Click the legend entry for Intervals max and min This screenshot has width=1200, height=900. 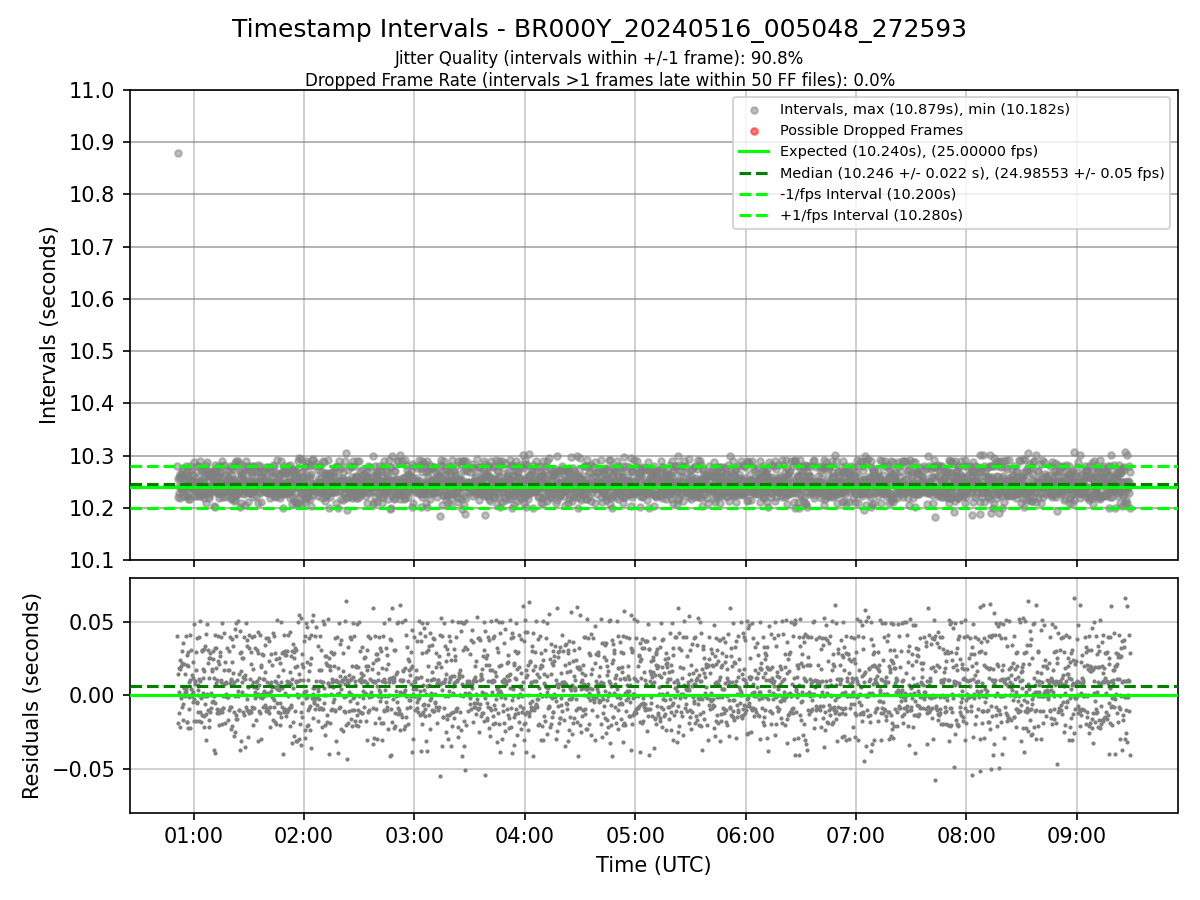coord(925,109)
